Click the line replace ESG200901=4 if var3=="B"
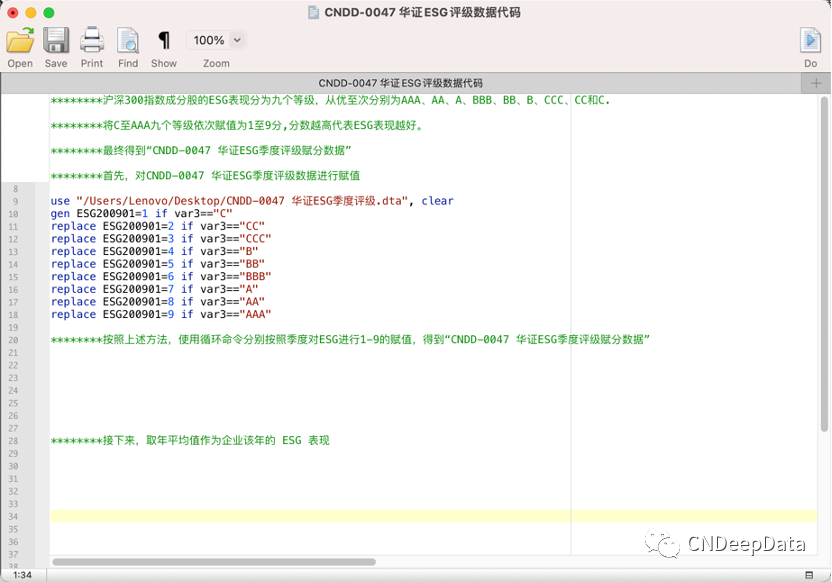The image size is (832, 582). [x=154, y=251]
